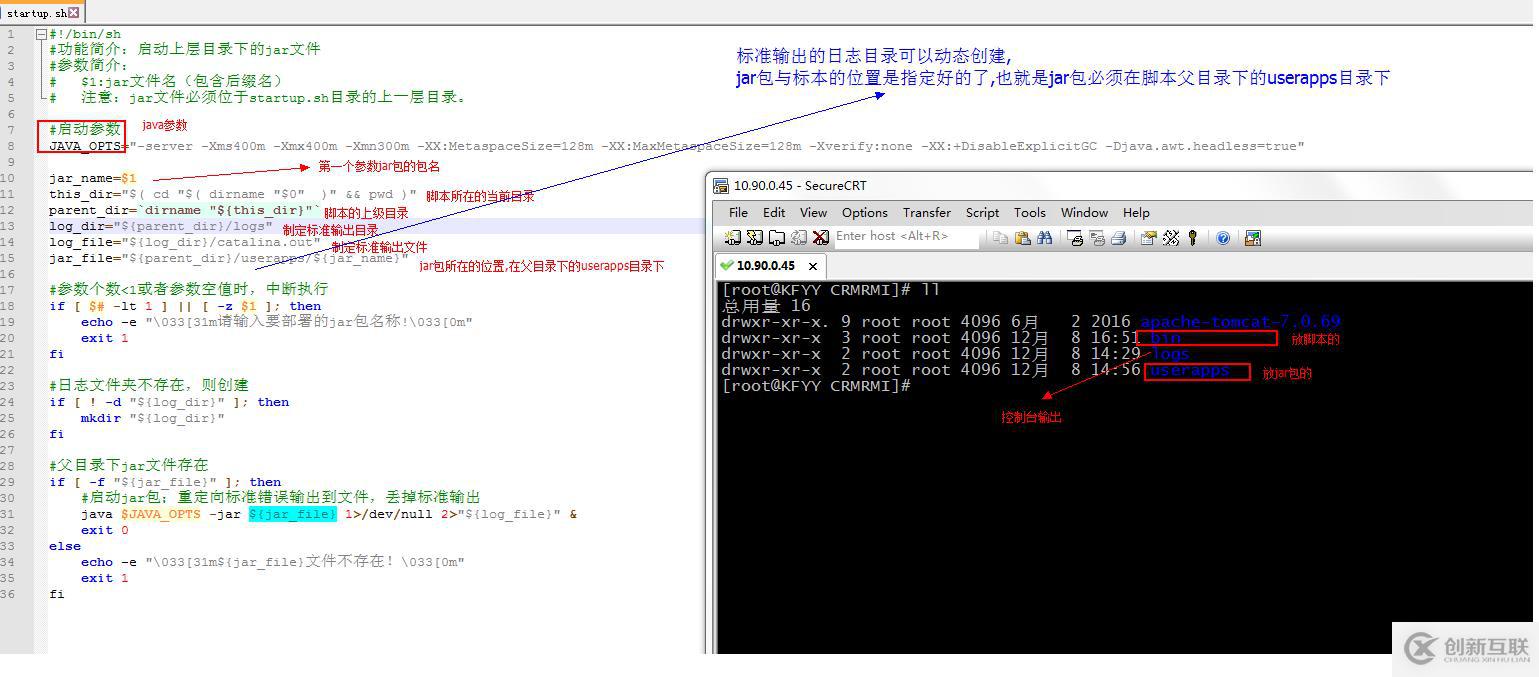Copy terminal text with the Copy icon

point(999,237)
